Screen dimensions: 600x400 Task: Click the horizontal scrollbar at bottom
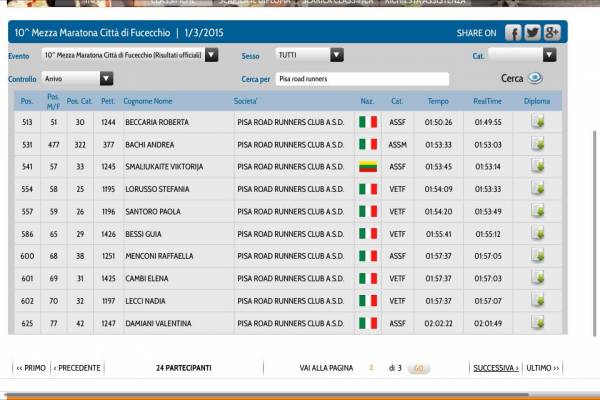[x=268, y=395]
